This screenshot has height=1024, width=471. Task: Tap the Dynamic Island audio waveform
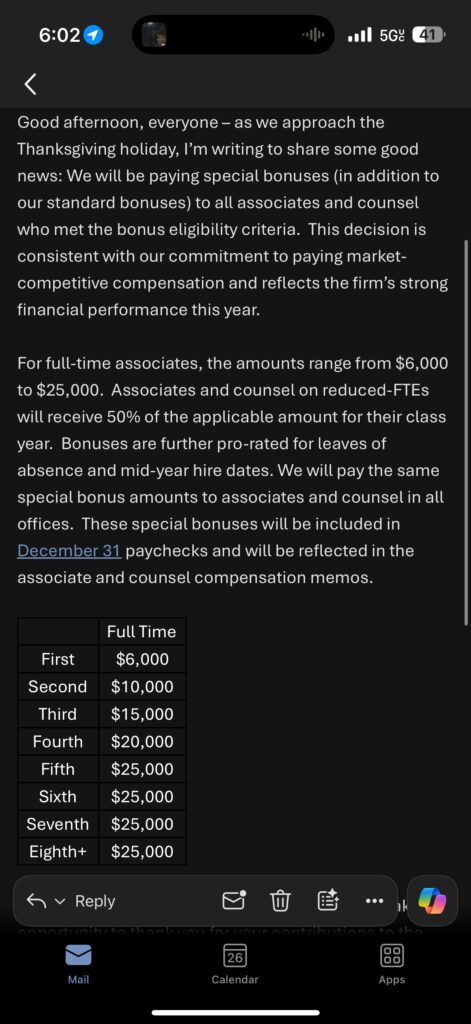pyautogui.click(x=313, y=35)
